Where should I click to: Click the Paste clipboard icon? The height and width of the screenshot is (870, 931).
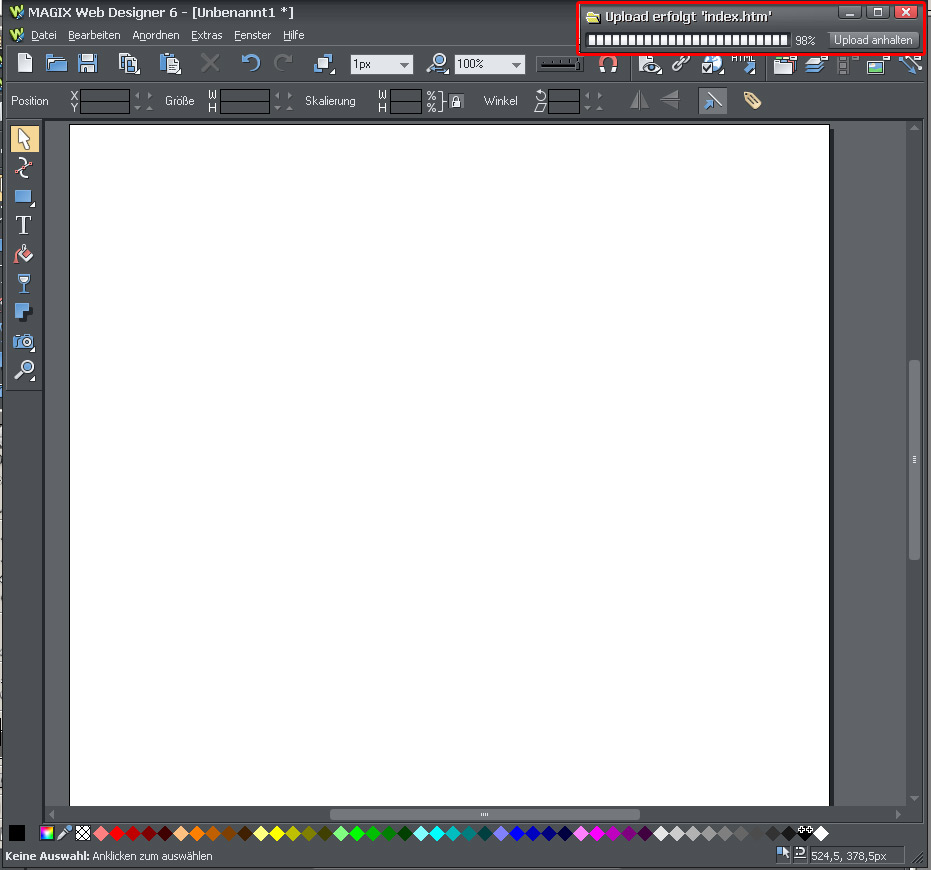(170, 64)
